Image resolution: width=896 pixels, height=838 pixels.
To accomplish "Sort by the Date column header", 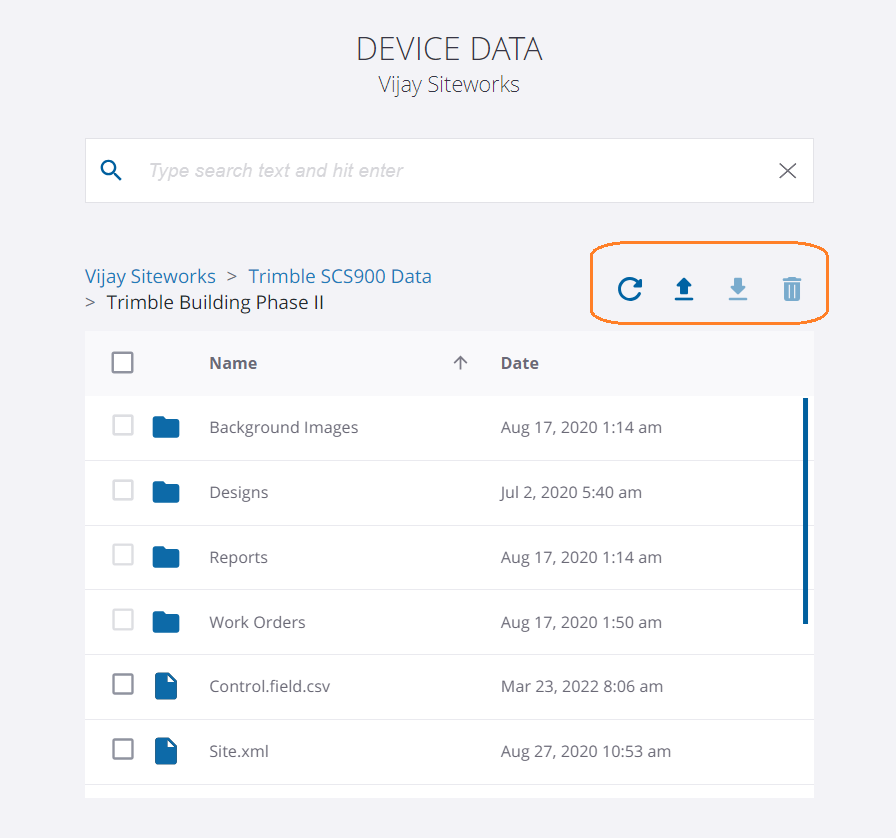I will pos(519,363).
